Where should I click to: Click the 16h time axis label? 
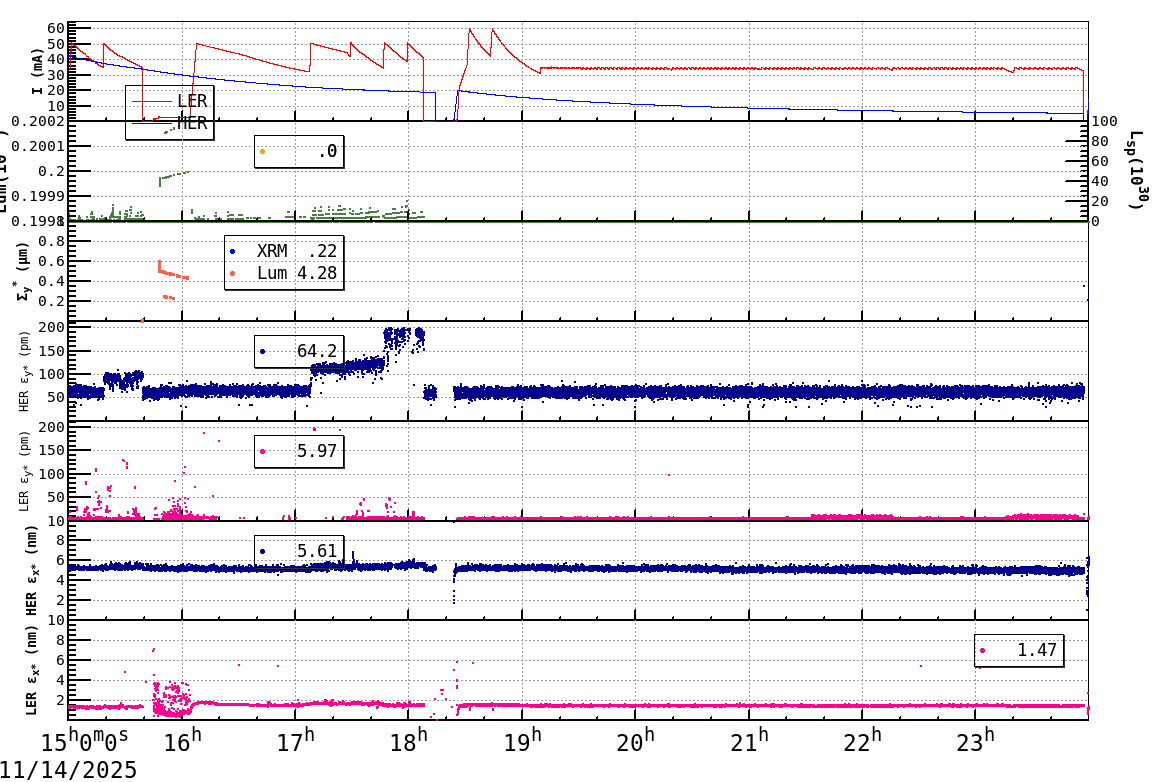tap(183, 741)
